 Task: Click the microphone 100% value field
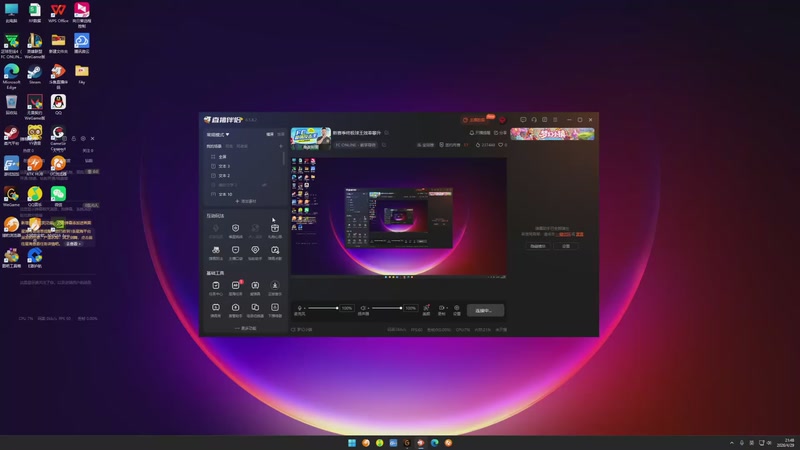tap(347, 308)
